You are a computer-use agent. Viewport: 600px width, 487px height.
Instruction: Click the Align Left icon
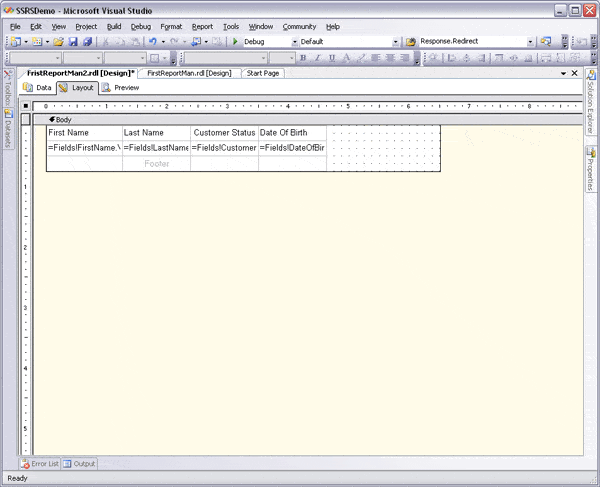[375, 58]
